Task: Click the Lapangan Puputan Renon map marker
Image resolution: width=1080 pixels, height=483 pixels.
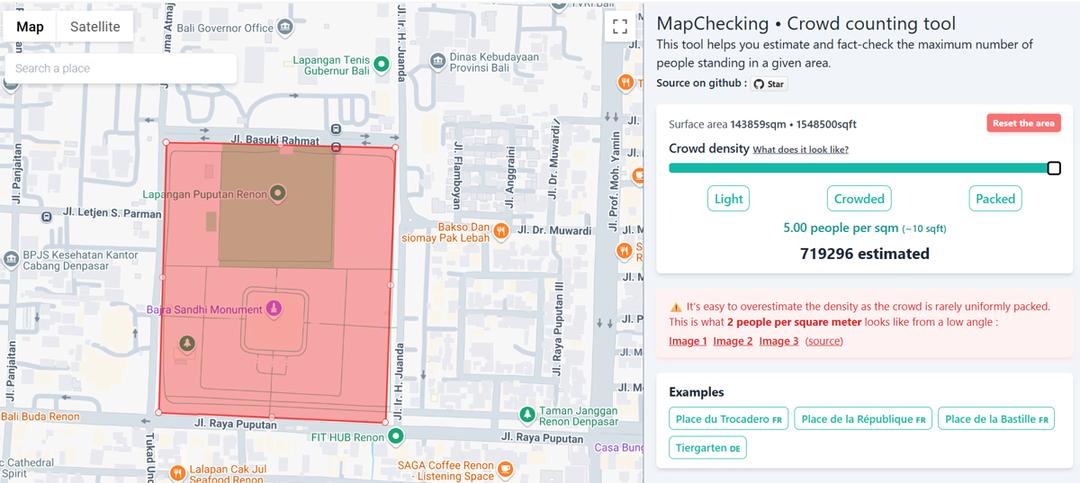Action: pyautogui.click(x=278, y=193)
